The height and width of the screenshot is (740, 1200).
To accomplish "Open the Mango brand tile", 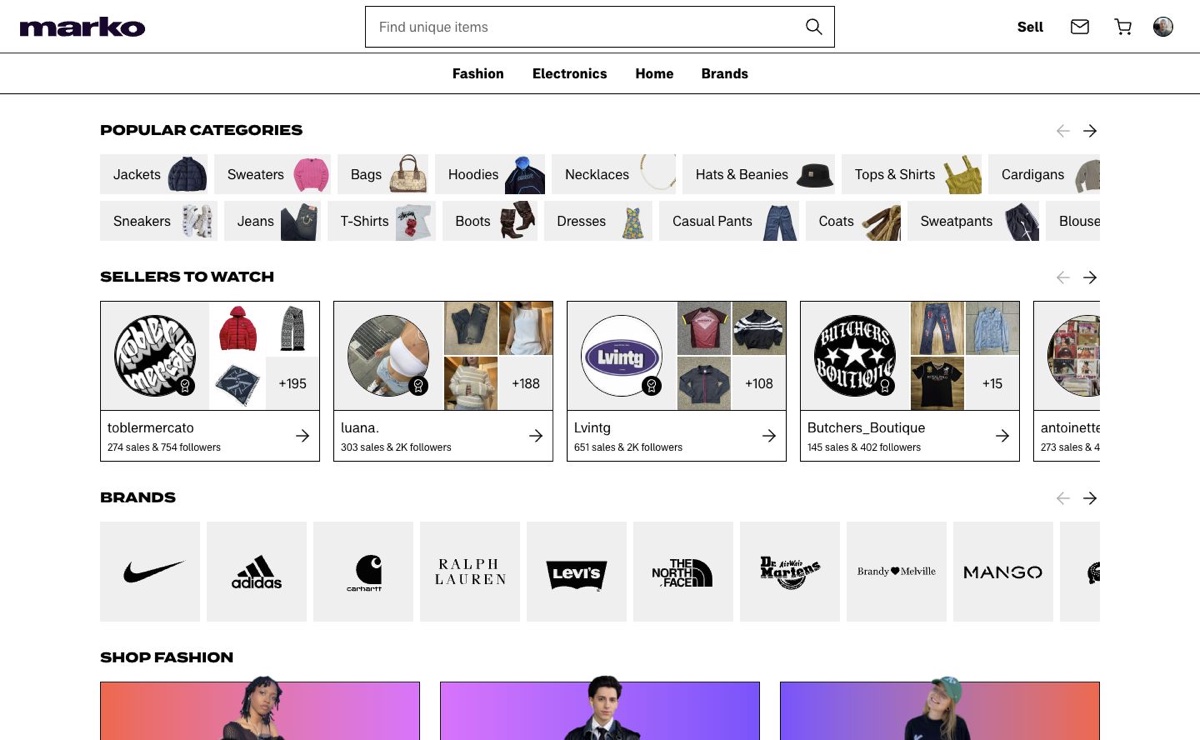I will click(1003, 572).
